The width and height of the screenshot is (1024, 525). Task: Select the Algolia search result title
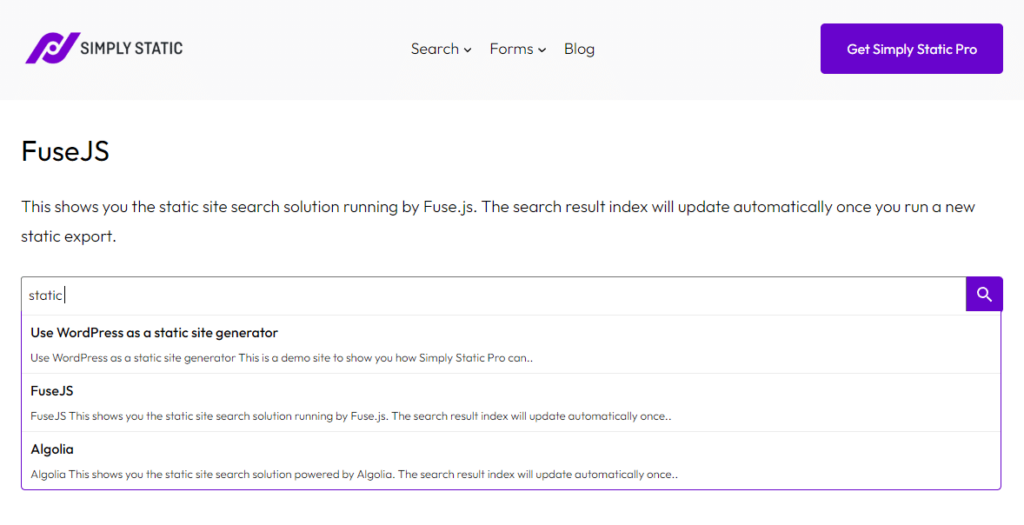pos(52,449)
